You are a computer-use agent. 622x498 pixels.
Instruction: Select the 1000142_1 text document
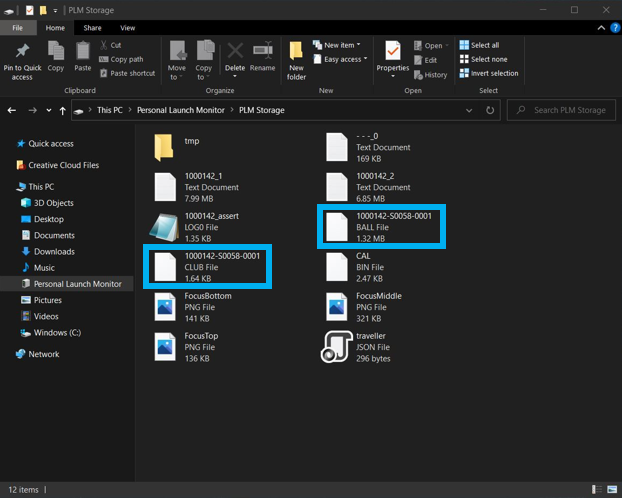(x=196, y=187)
